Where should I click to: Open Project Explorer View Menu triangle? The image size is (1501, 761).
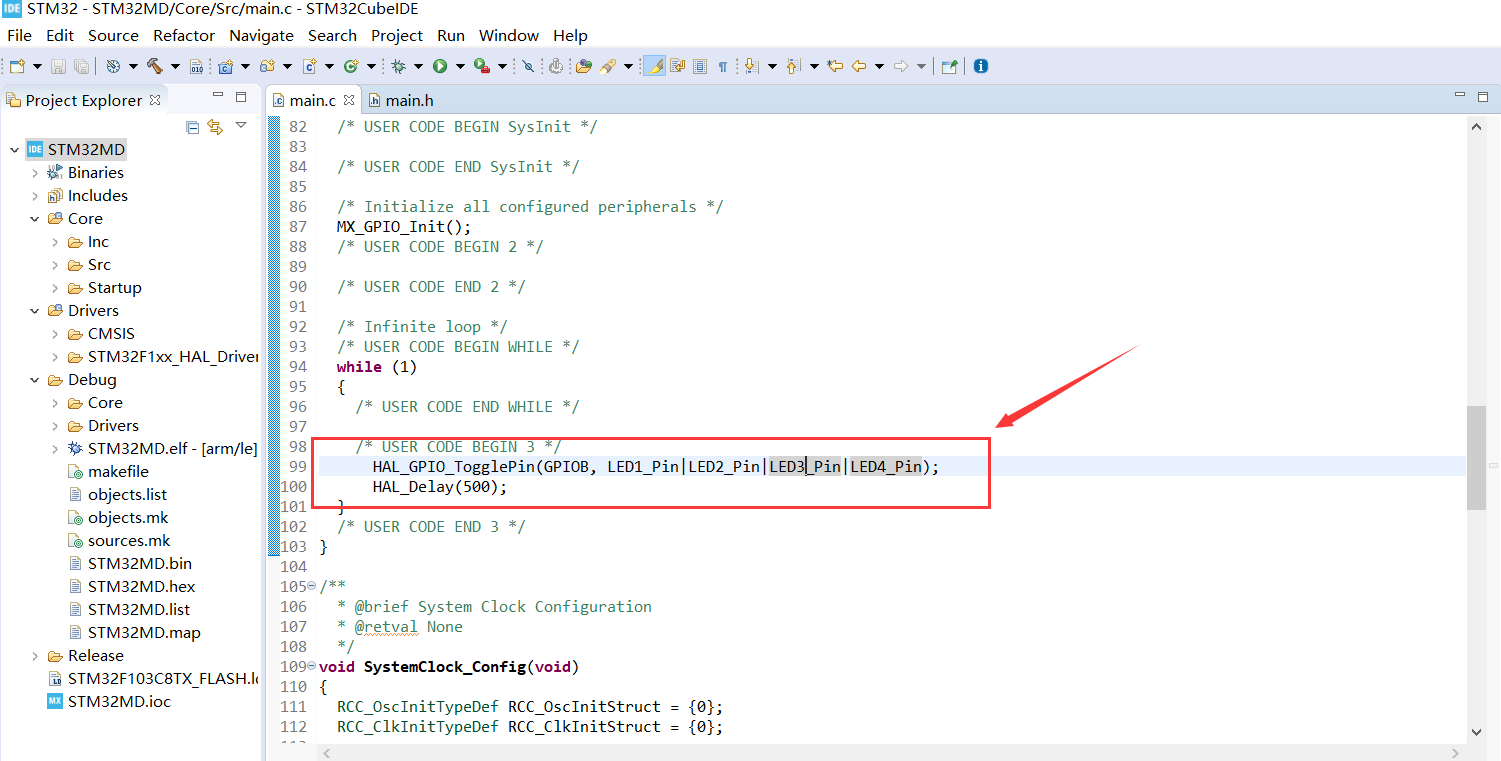point(241,126)
